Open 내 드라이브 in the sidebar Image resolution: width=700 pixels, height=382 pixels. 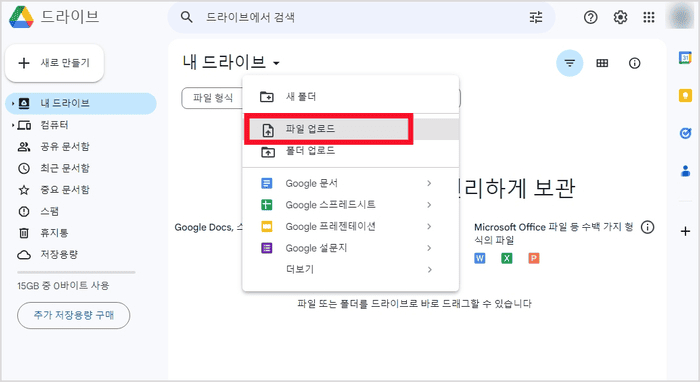[81, 104]
